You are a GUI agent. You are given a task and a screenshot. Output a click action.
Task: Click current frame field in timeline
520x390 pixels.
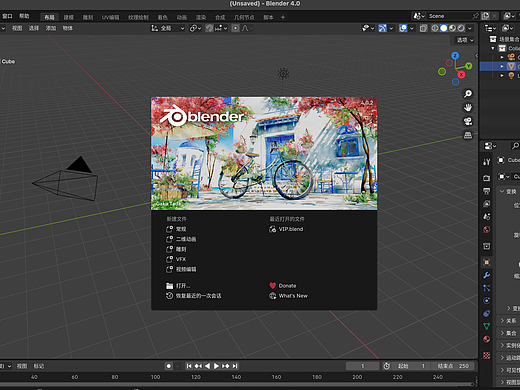coord(363,366)
